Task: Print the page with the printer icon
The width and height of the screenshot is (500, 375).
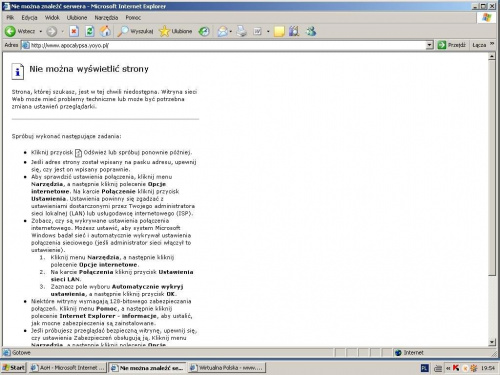Action: (241, 31)
